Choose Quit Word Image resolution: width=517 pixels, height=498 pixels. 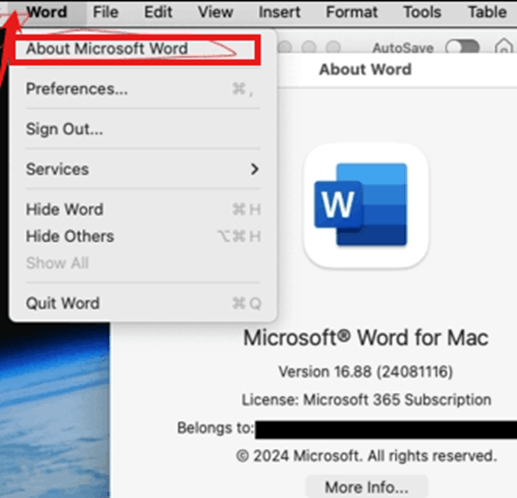coord(143,303)
